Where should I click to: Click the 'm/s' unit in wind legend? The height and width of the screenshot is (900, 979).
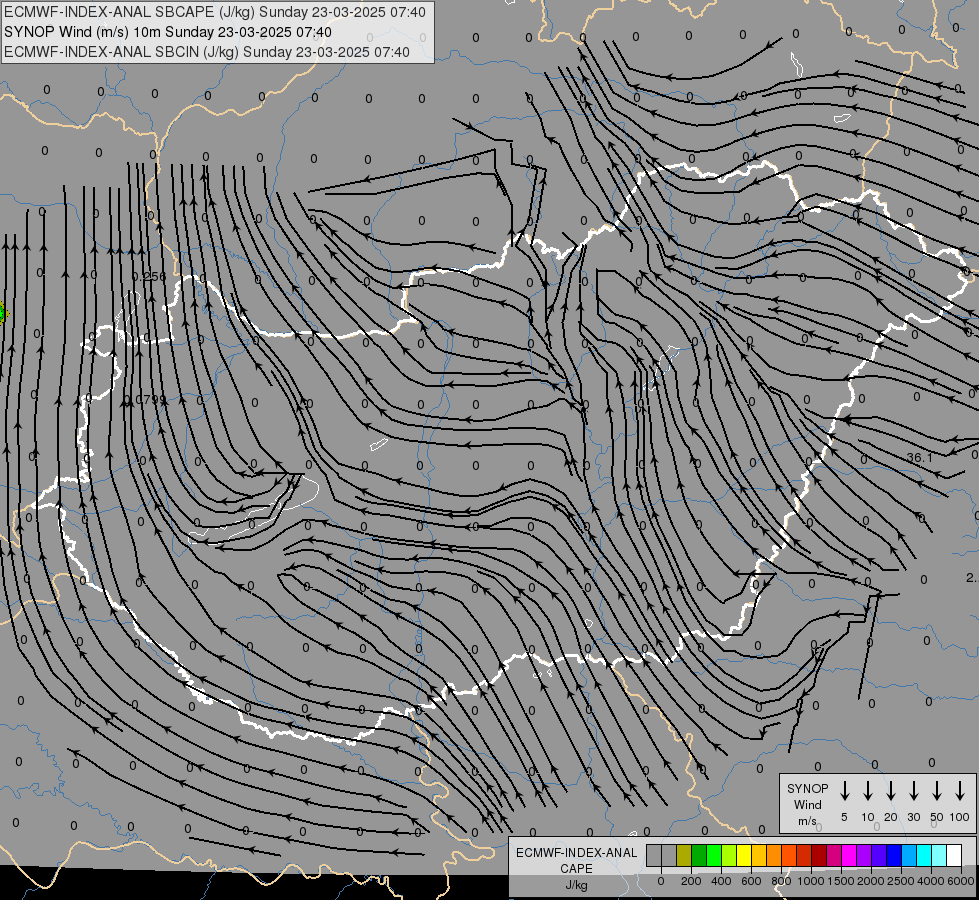tap(807, 821)
